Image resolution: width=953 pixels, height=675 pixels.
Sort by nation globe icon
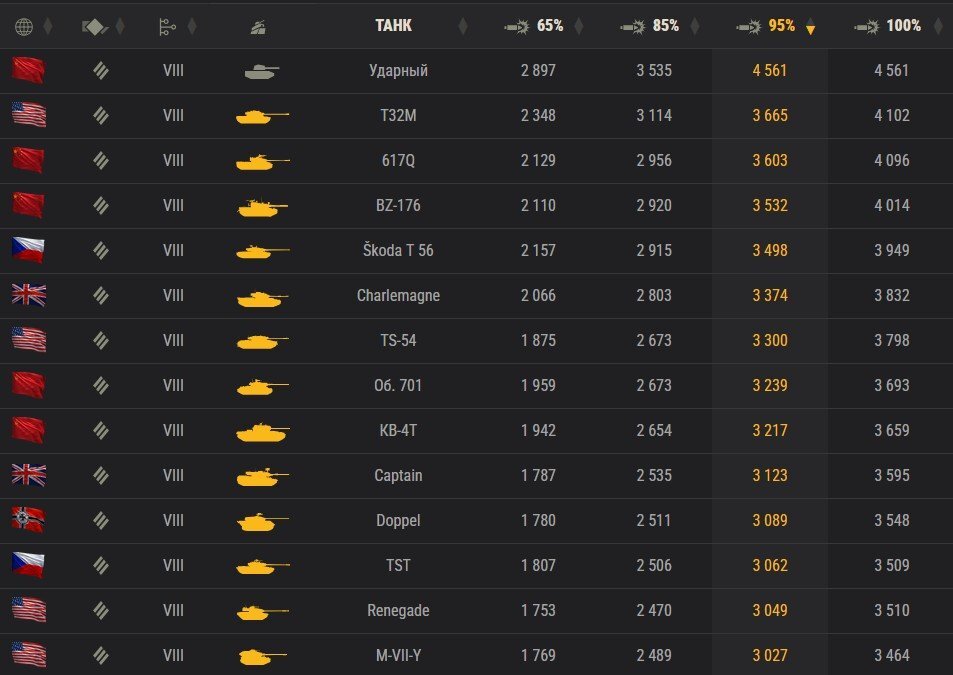pos(24,27)
